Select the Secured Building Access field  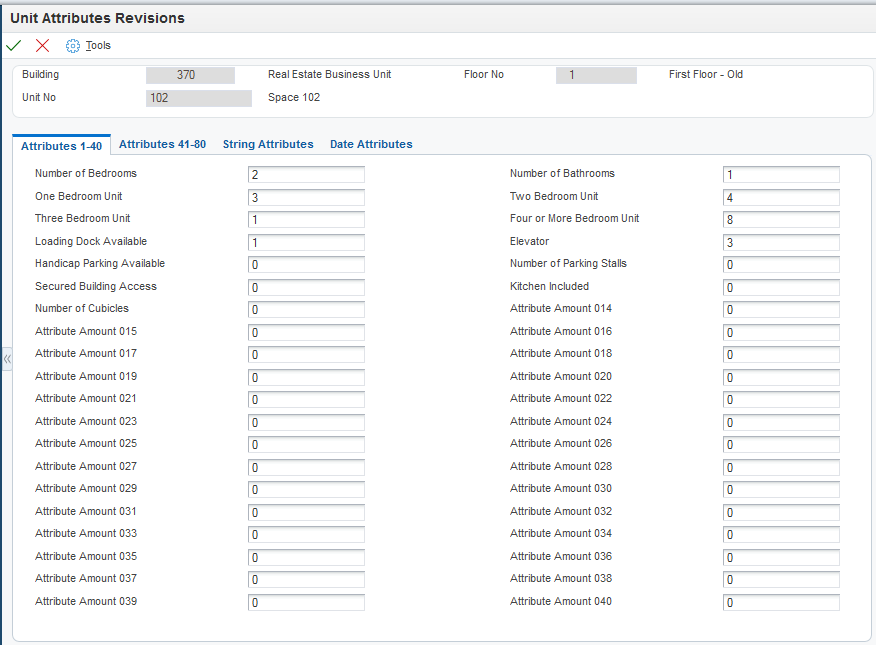click(306, 288)
